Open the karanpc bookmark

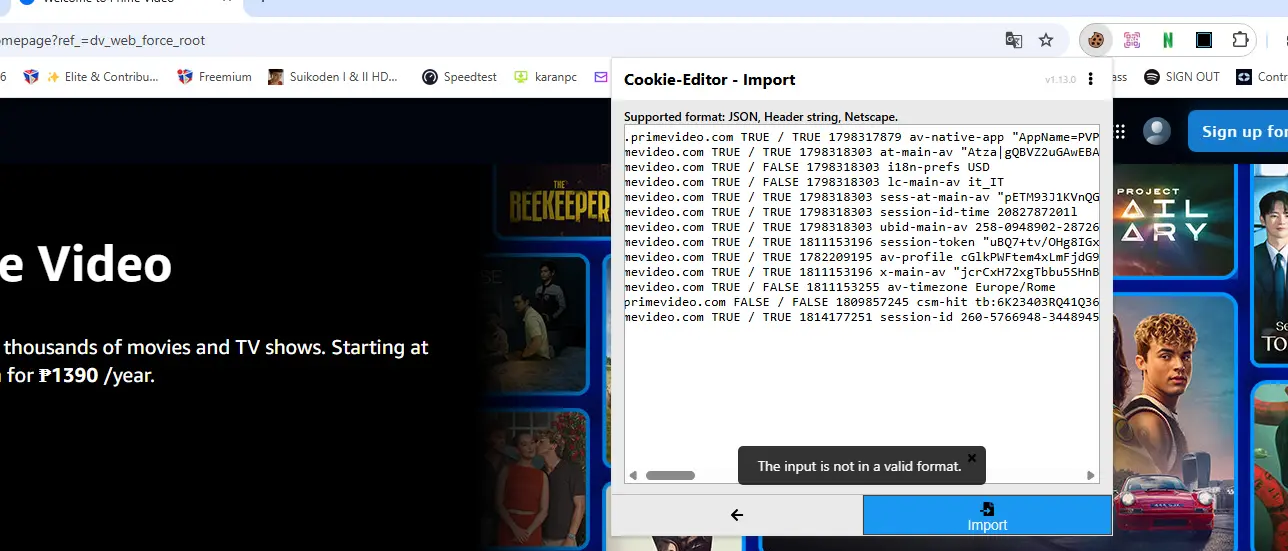click(x=547, y=77)
